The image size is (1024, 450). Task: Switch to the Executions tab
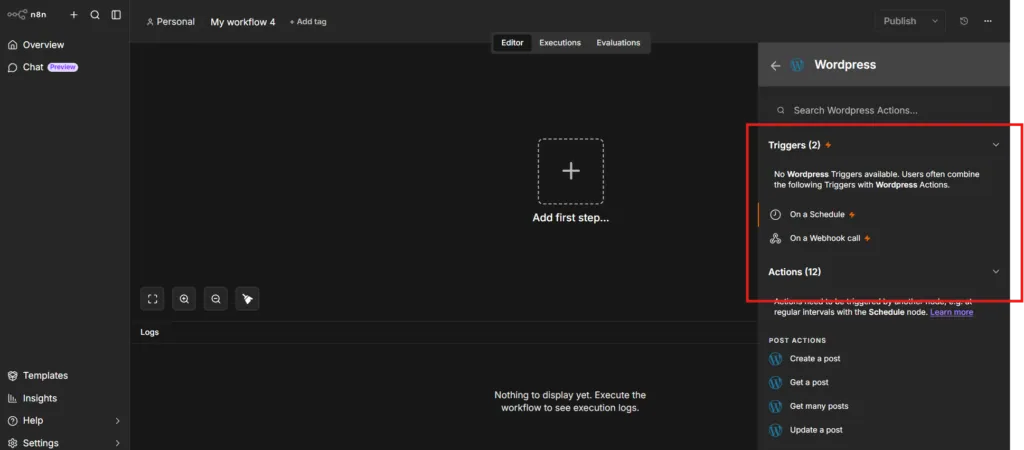click(560, 42)
